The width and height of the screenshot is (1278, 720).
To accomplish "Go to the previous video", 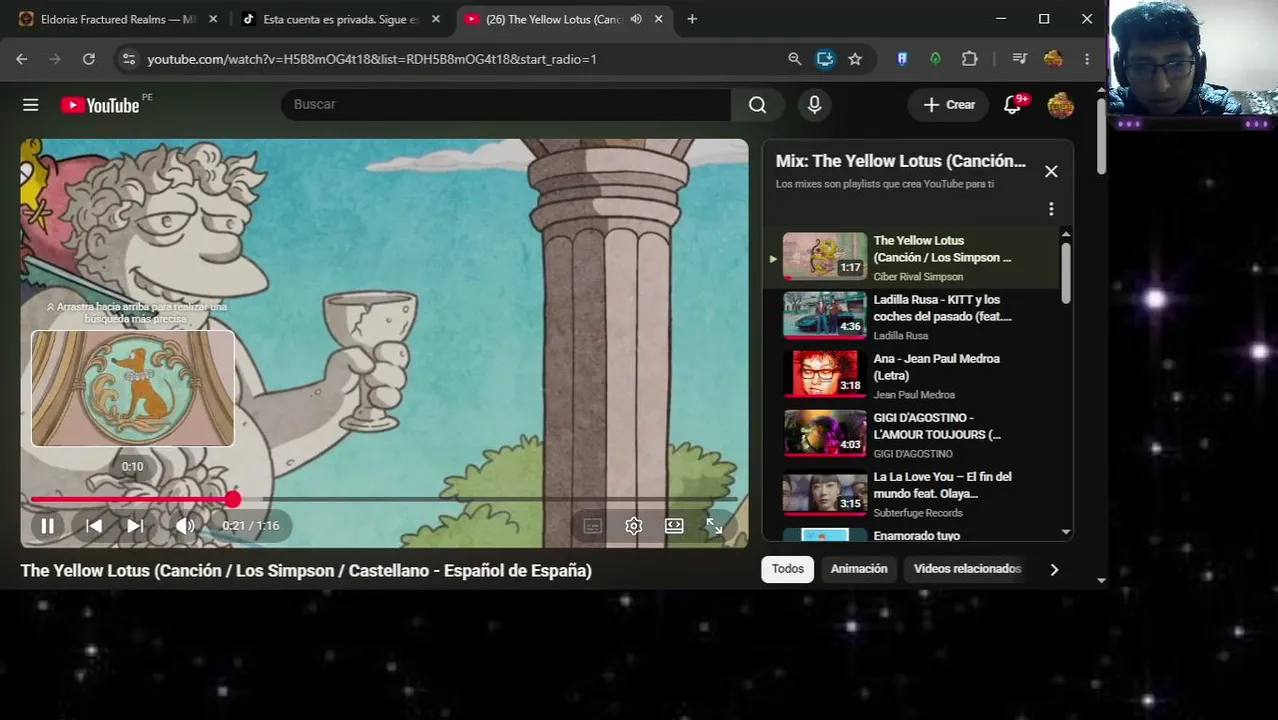I will coord(93,526).
